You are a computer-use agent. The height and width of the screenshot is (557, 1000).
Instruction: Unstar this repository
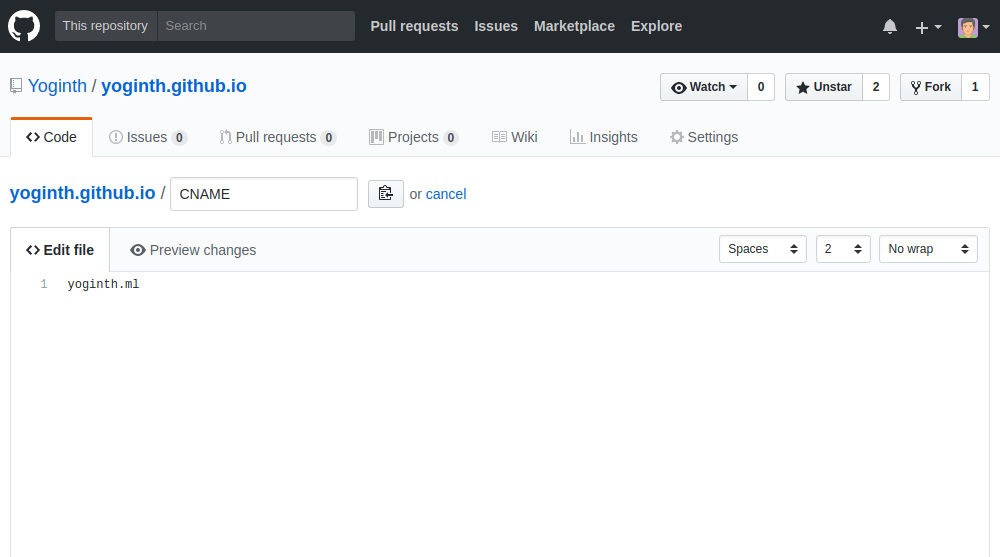[823, 87]
